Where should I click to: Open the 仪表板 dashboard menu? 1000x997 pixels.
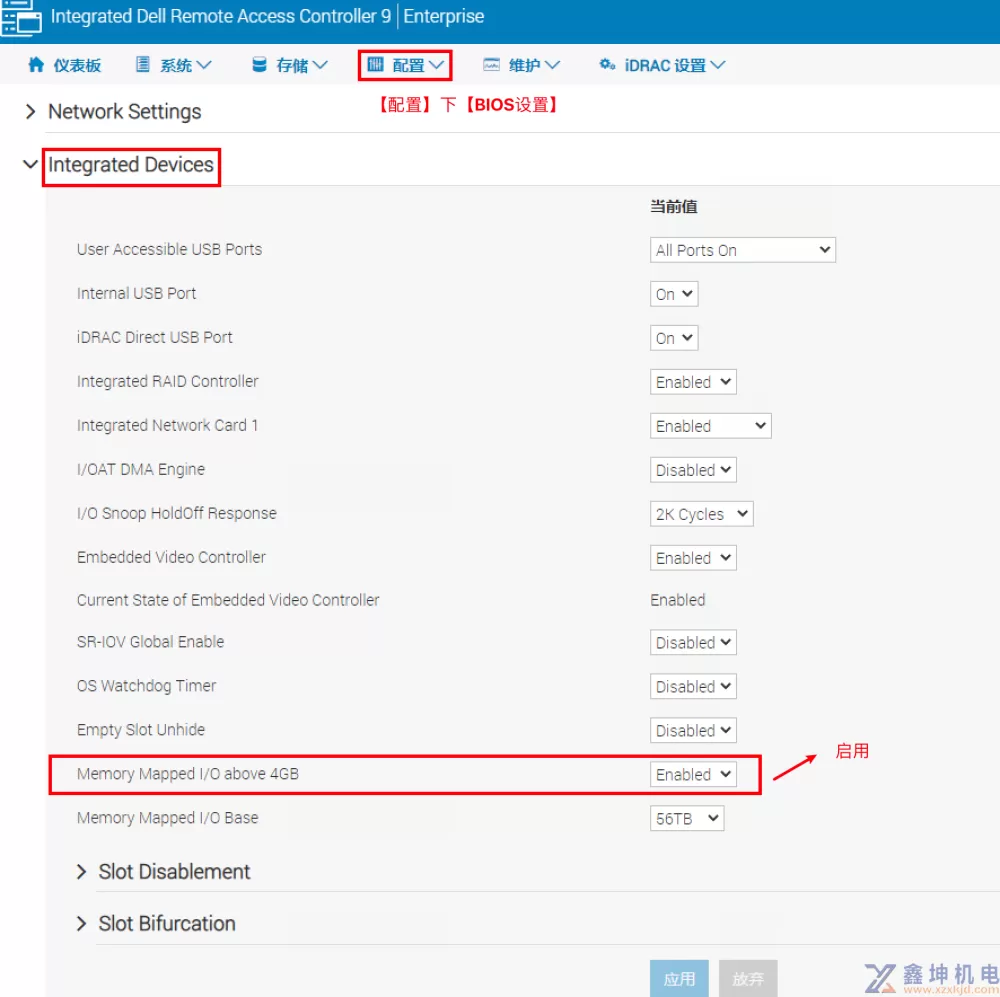[x=64, y=65]
